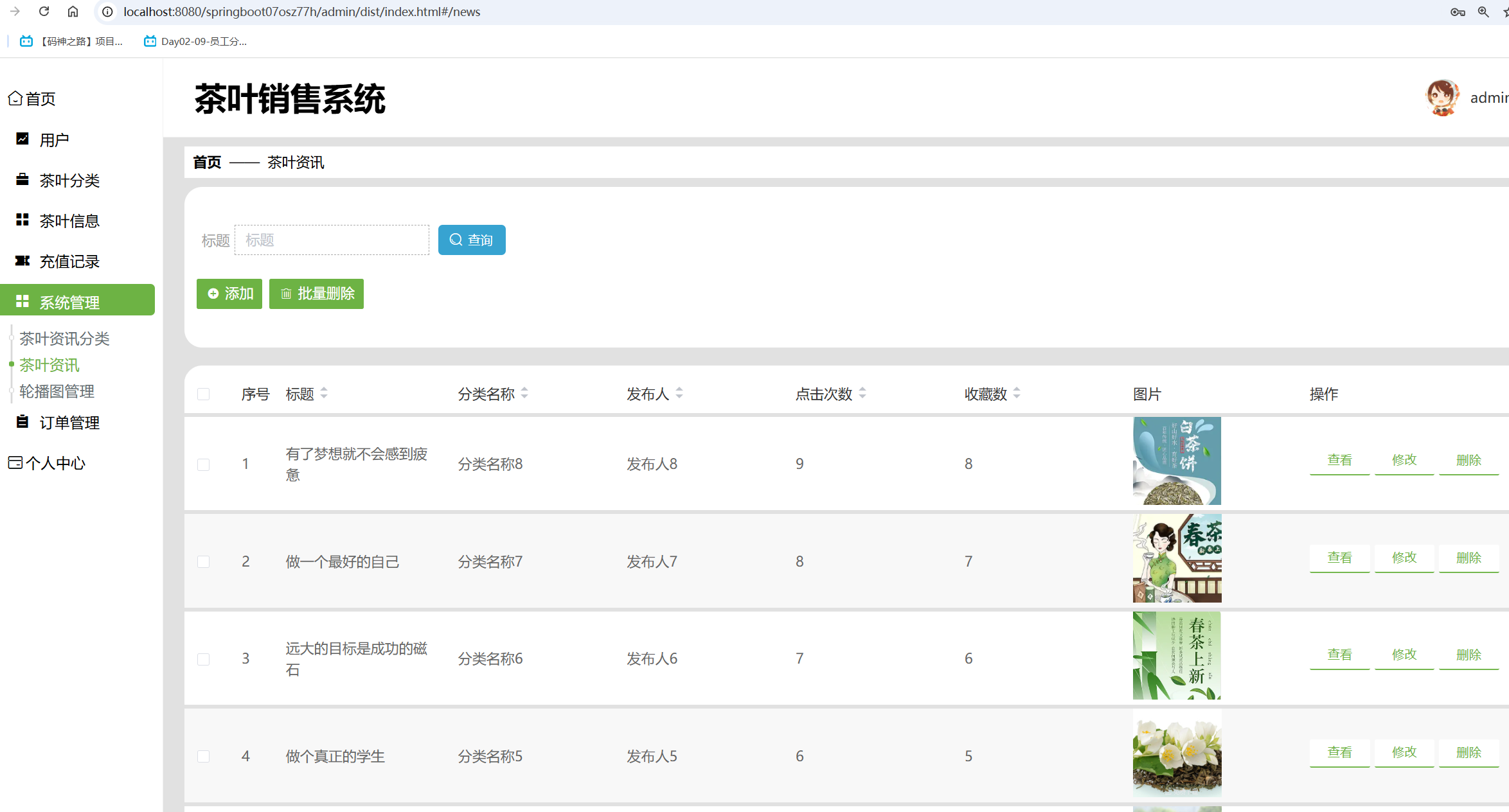Sort by 点击次数 using its sort arrows
Image resolution: width=1509 pixels, height=812 pixels.
pyautogui.click(x=862, y=393)
